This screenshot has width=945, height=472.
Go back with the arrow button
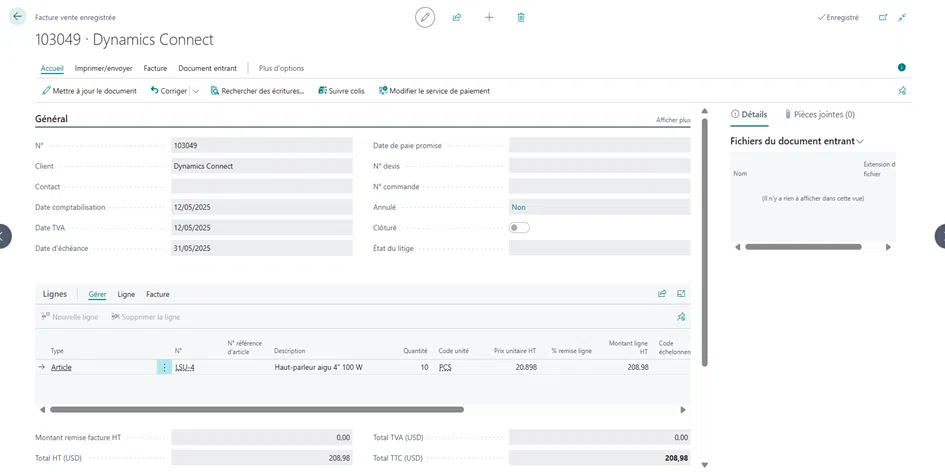click(x=17, y=17)
